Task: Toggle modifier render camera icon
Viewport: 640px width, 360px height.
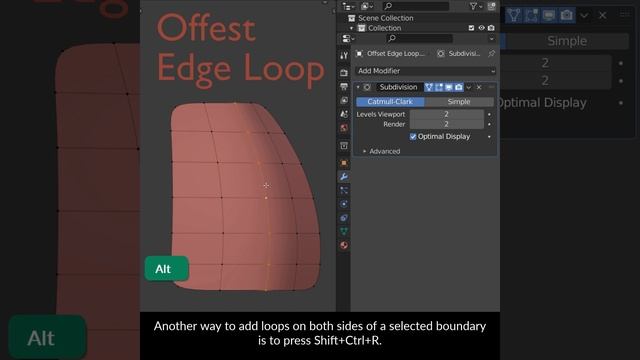Action: tap(459, 87)
